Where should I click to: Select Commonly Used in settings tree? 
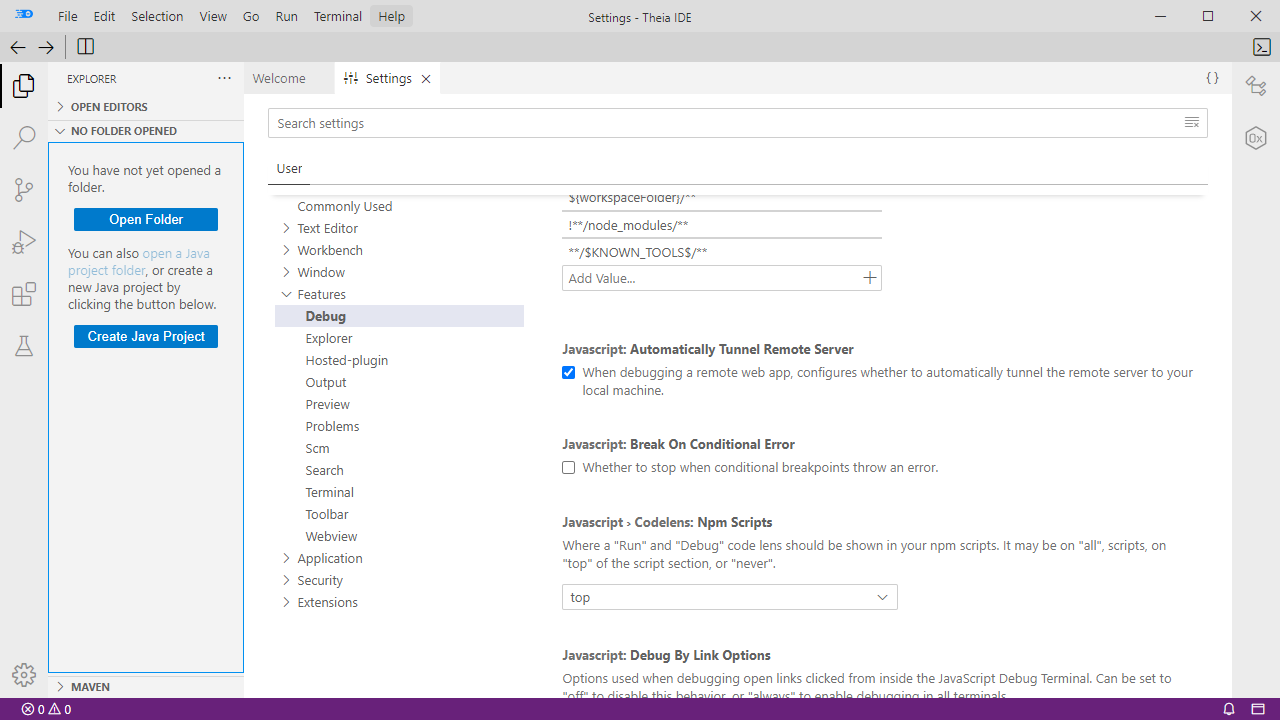pyautogui.click(x=345, y=206)
